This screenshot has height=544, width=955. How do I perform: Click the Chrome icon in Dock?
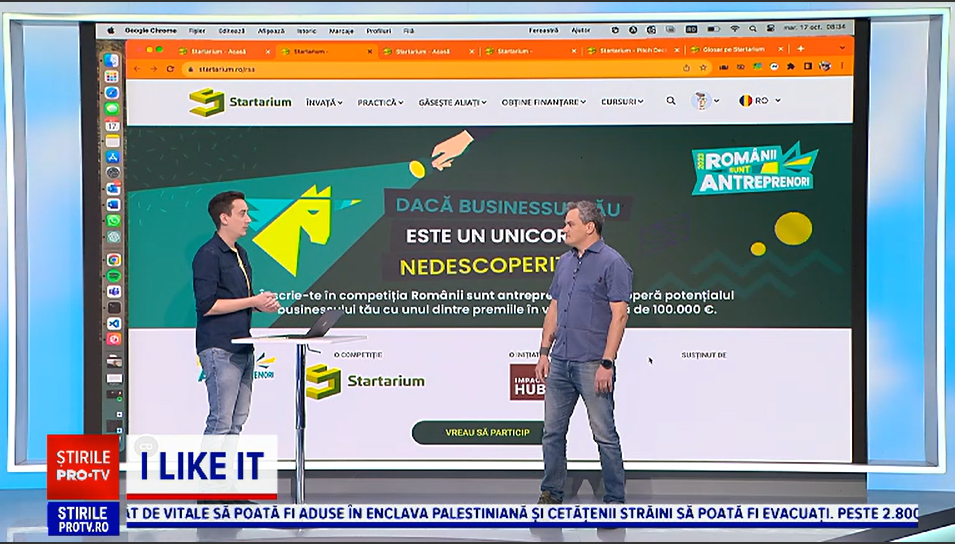click(x=114, y=260)
